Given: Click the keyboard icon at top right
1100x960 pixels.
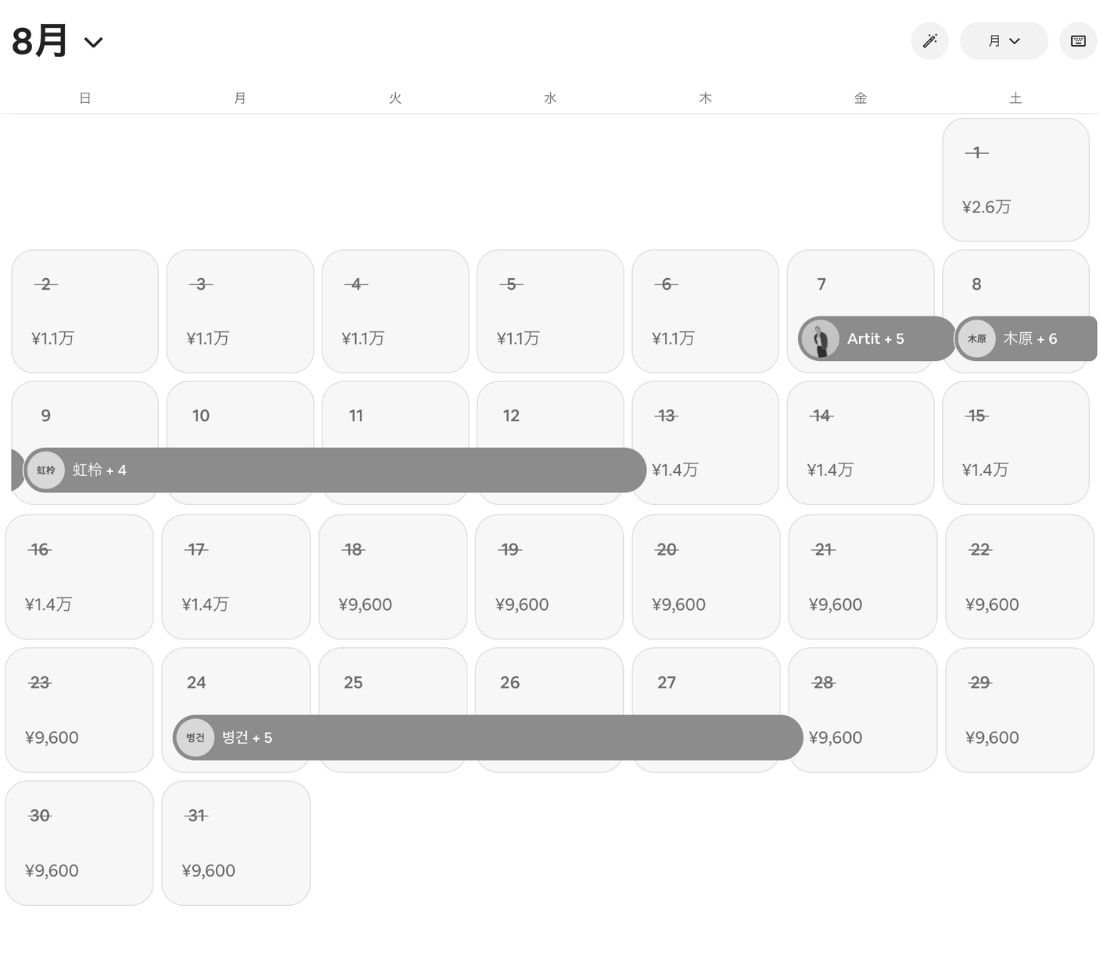Looking at the screenshot, I should click(1078, 41).
